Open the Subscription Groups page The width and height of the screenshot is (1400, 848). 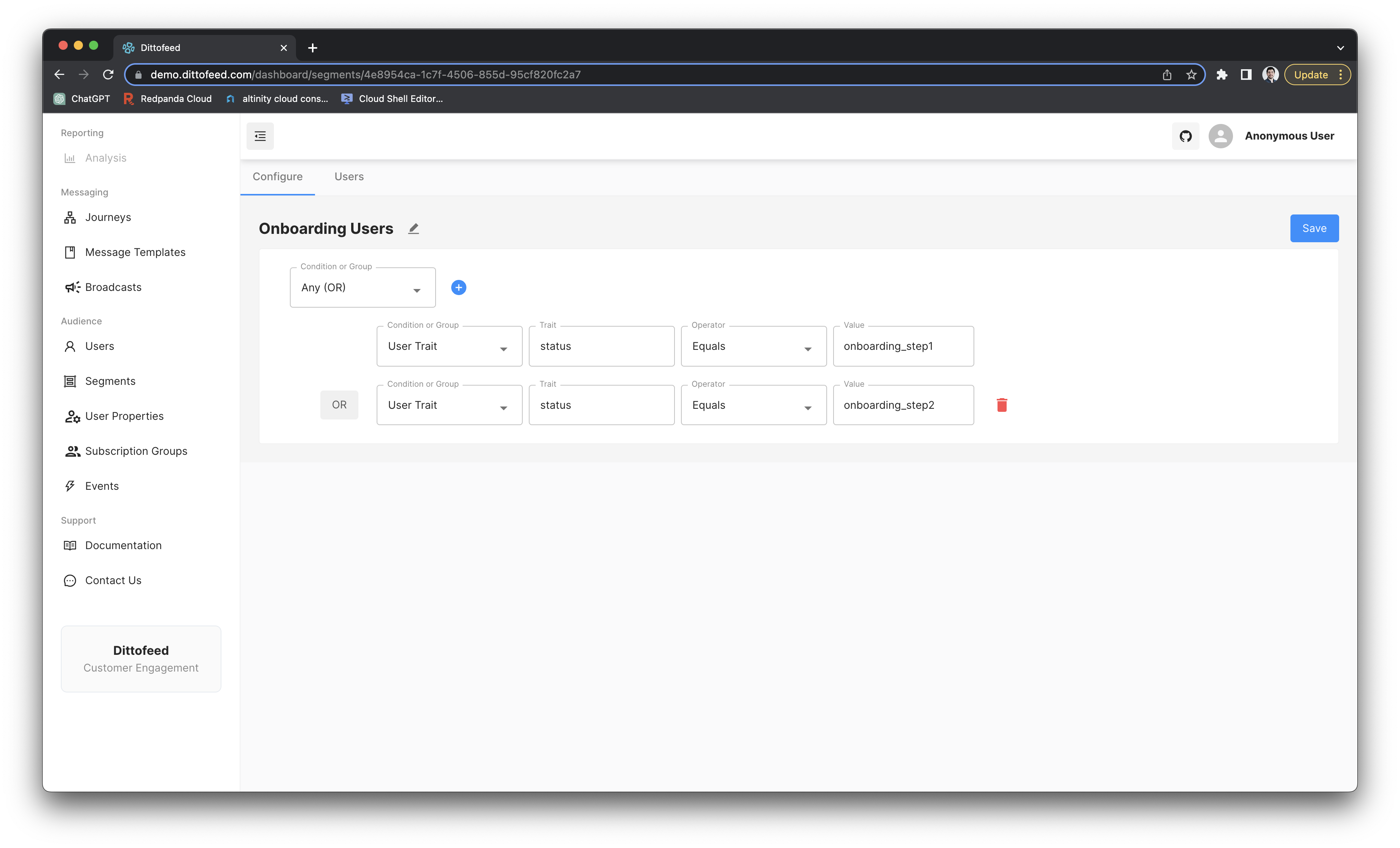coord(136,451)
